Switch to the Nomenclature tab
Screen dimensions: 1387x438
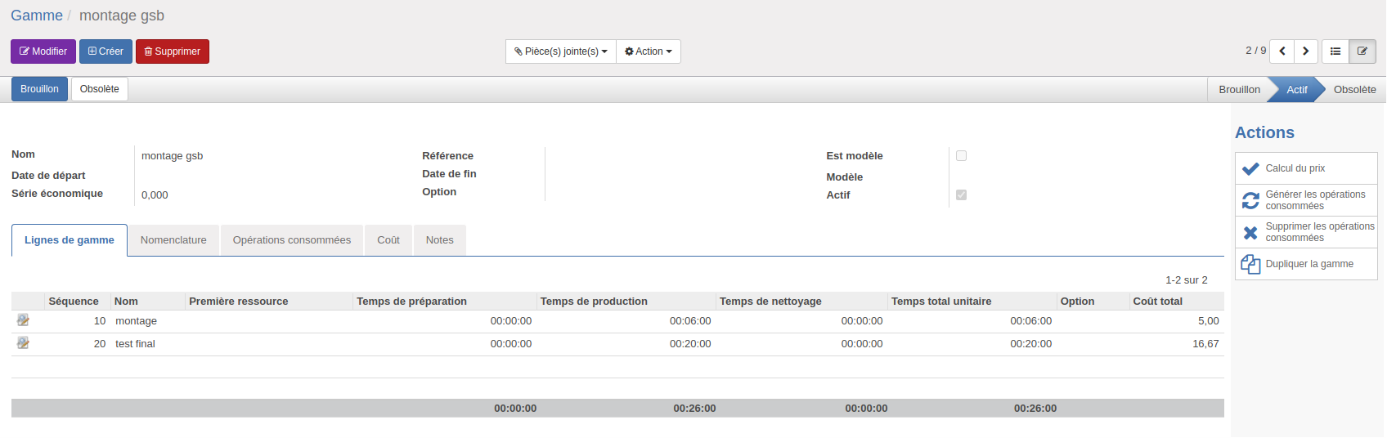tap(173, 240)
